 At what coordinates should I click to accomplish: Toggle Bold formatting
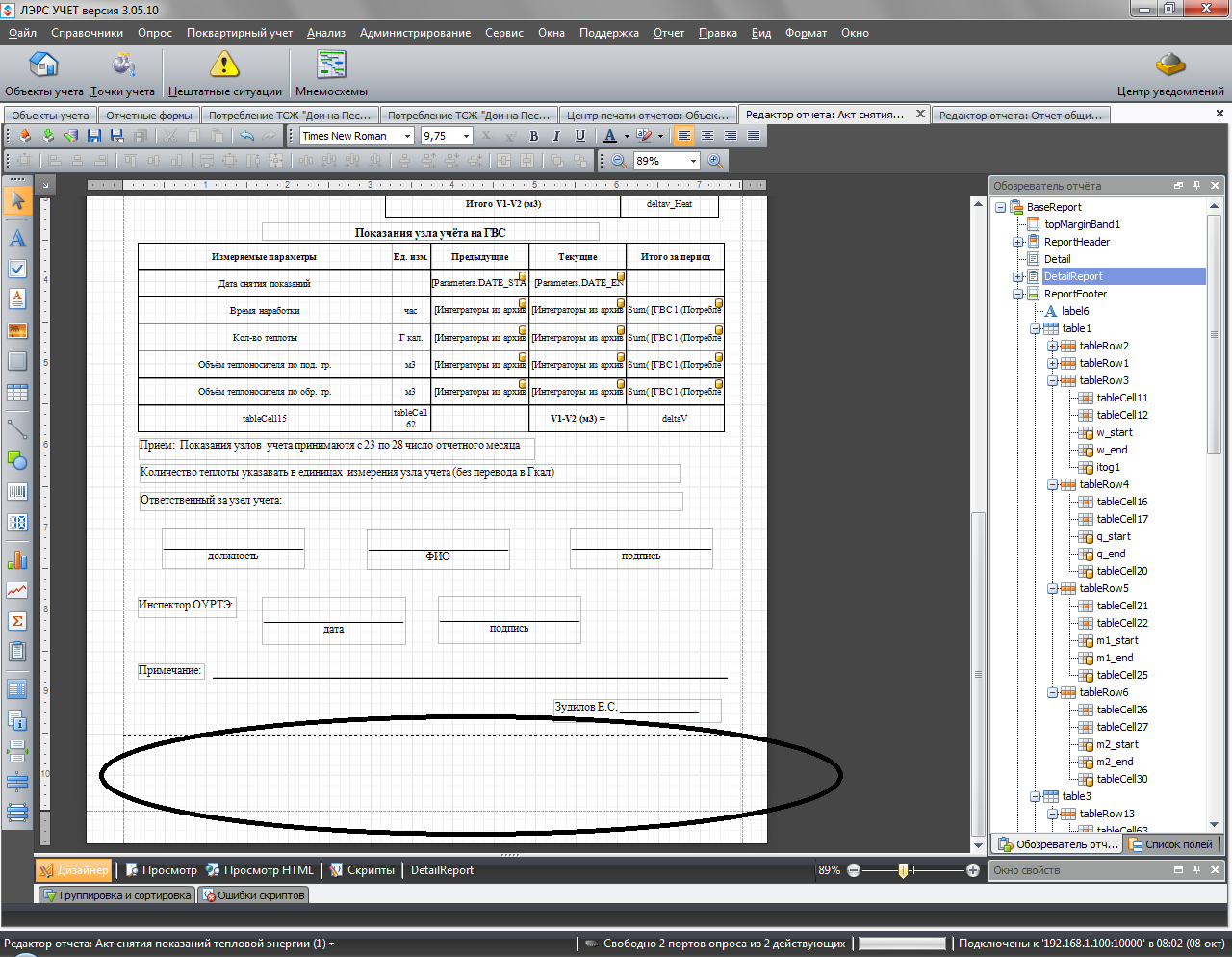pyautogui.click(x=534, y=136)
